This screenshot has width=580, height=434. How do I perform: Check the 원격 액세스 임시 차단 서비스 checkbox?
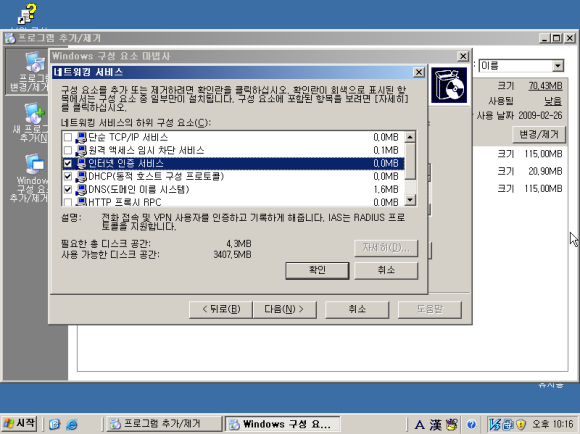pyautogui.click(x=68, y=150)
